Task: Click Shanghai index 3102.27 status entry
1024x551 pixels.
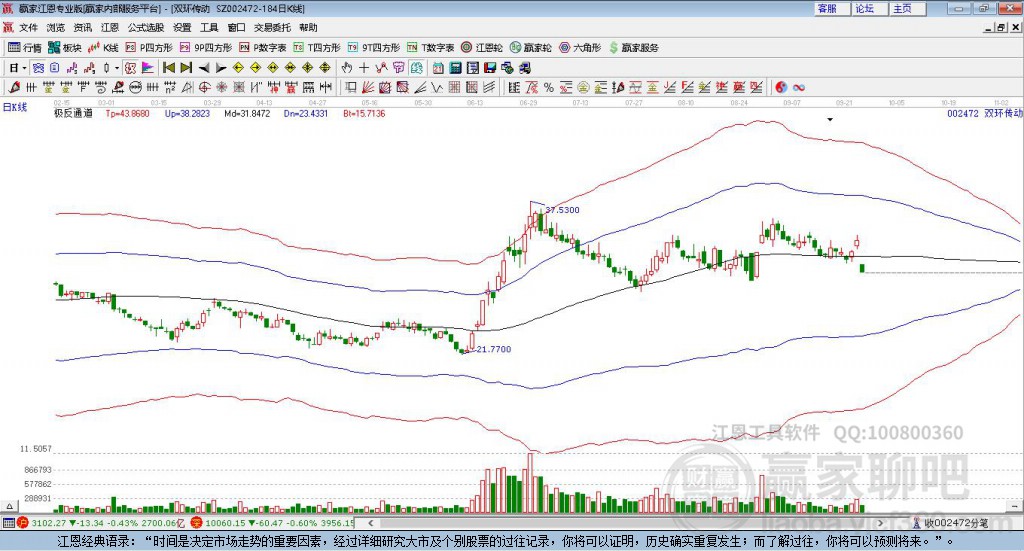Action: [103, 523]
